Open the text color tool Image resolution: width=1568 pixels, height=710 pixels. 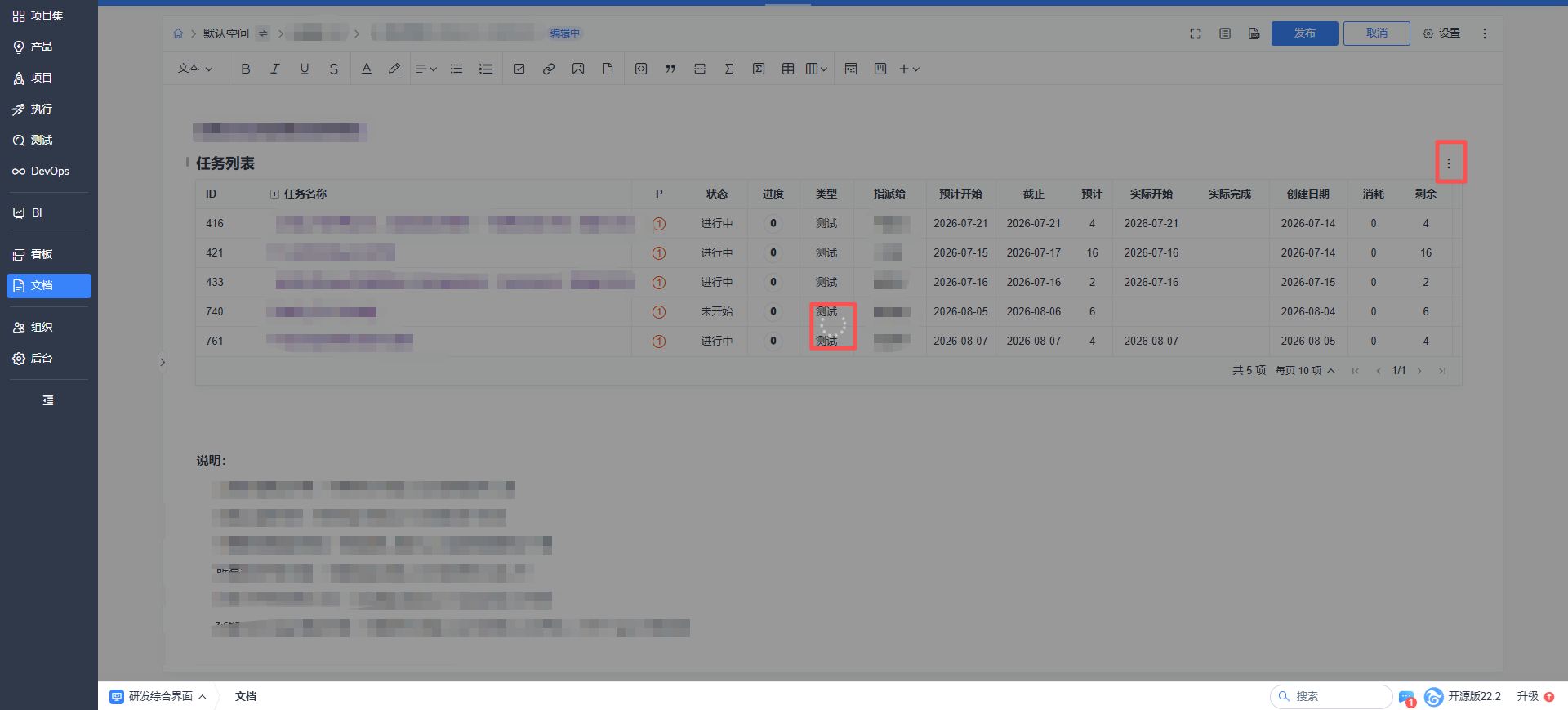click(367, 69)
